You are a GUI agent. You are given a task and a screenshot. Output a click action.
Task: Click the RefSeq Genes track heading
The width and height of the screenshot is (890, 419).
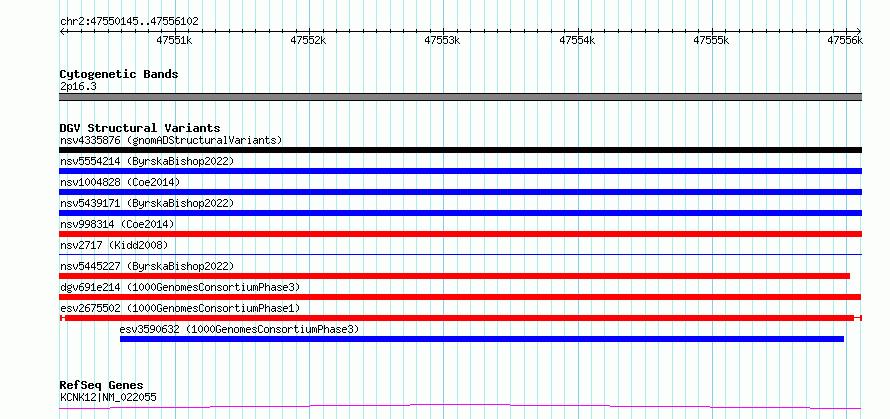[101, 385]
